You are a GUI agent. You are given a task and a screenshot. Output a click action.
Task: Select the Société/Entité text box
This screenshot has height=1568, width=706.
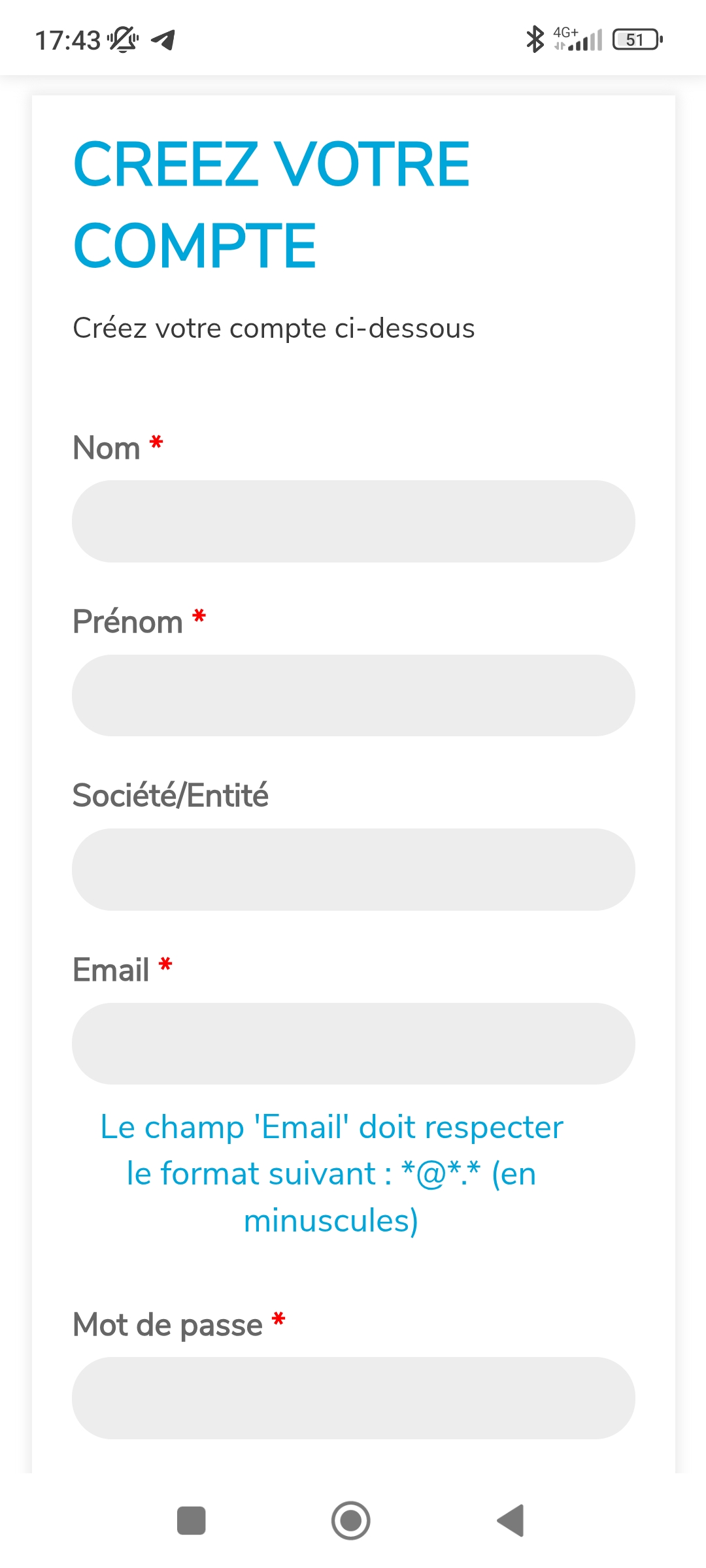click(x=353, y=870)
